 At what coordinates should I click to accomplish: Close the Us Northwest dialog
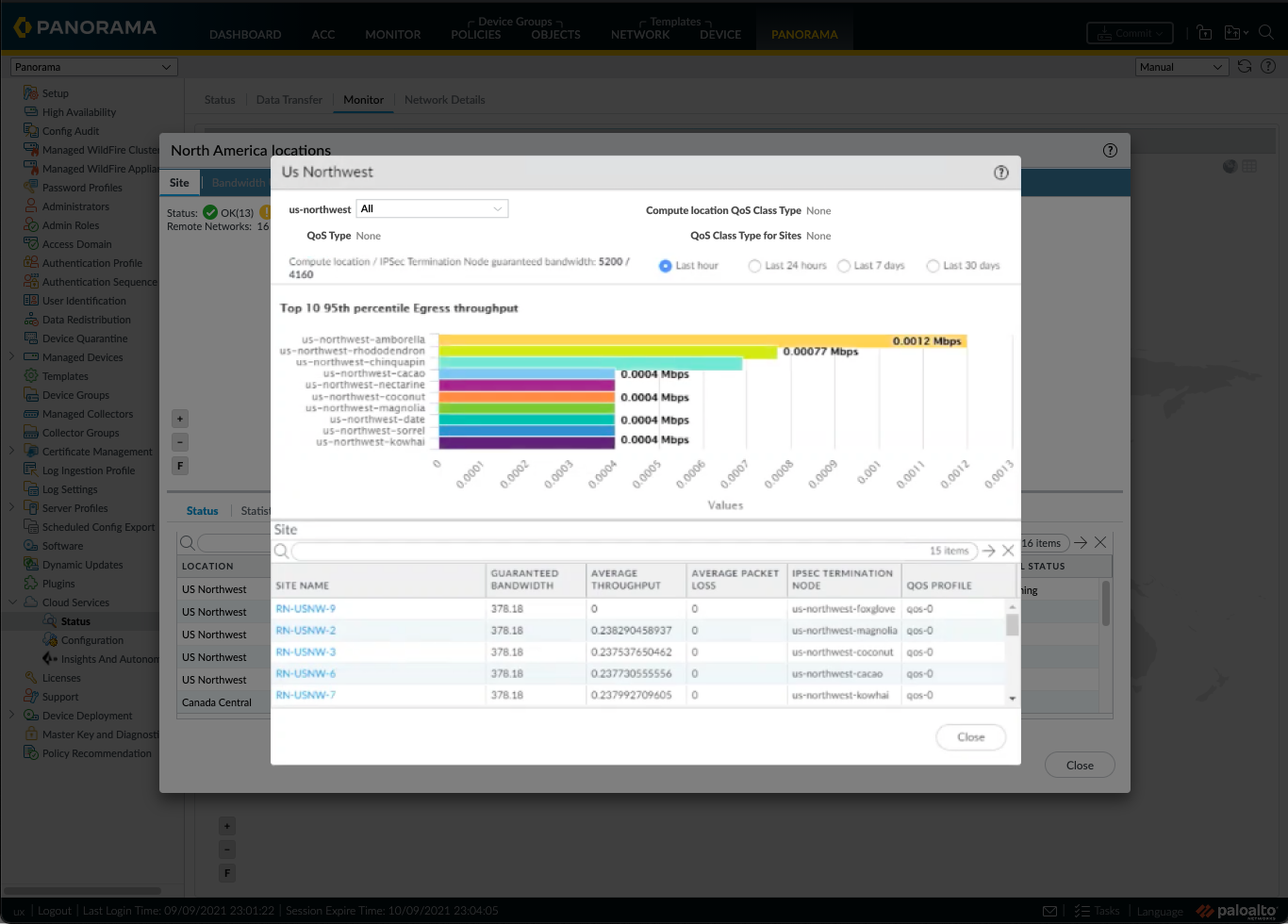(970, 737)
